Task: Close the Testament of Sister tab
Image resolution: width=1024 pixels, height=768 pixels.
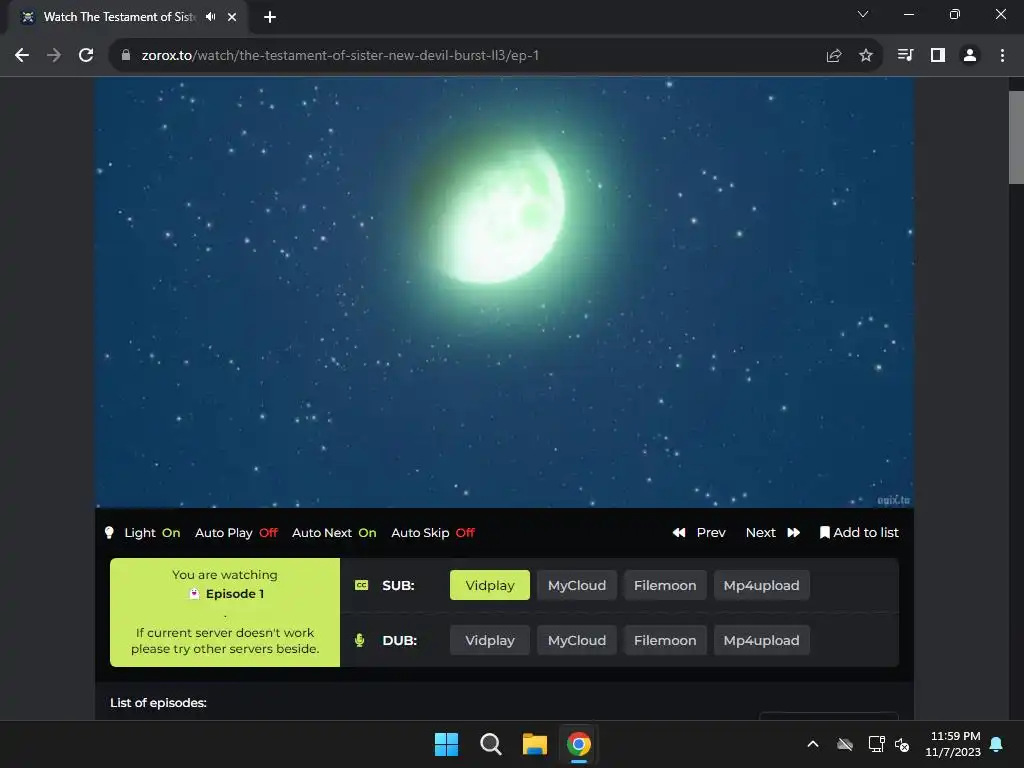Action: click(x=232, y=17)
